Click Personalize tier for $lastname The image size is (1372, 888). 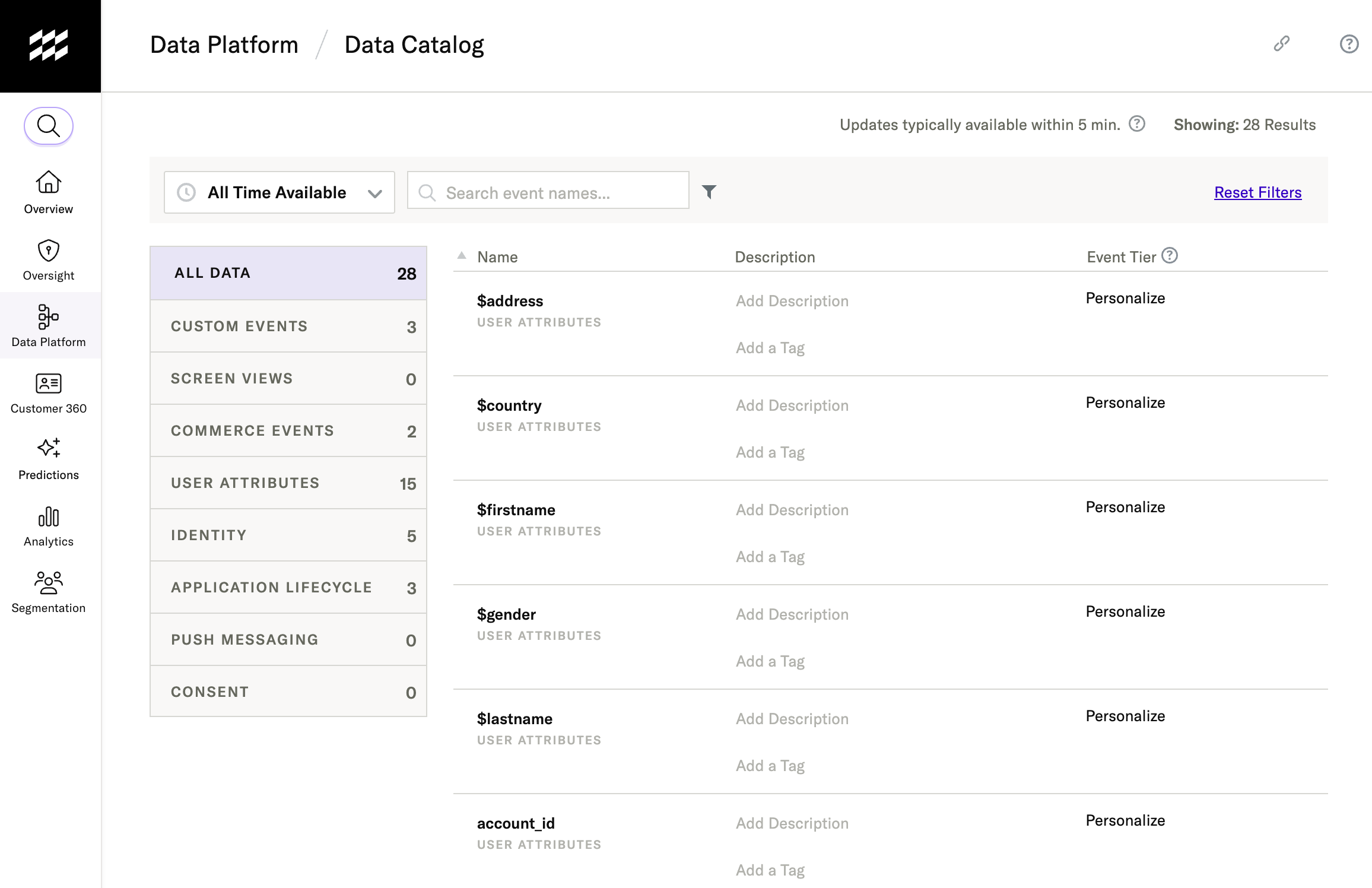pyautogui.click(x=1125, y=716)
